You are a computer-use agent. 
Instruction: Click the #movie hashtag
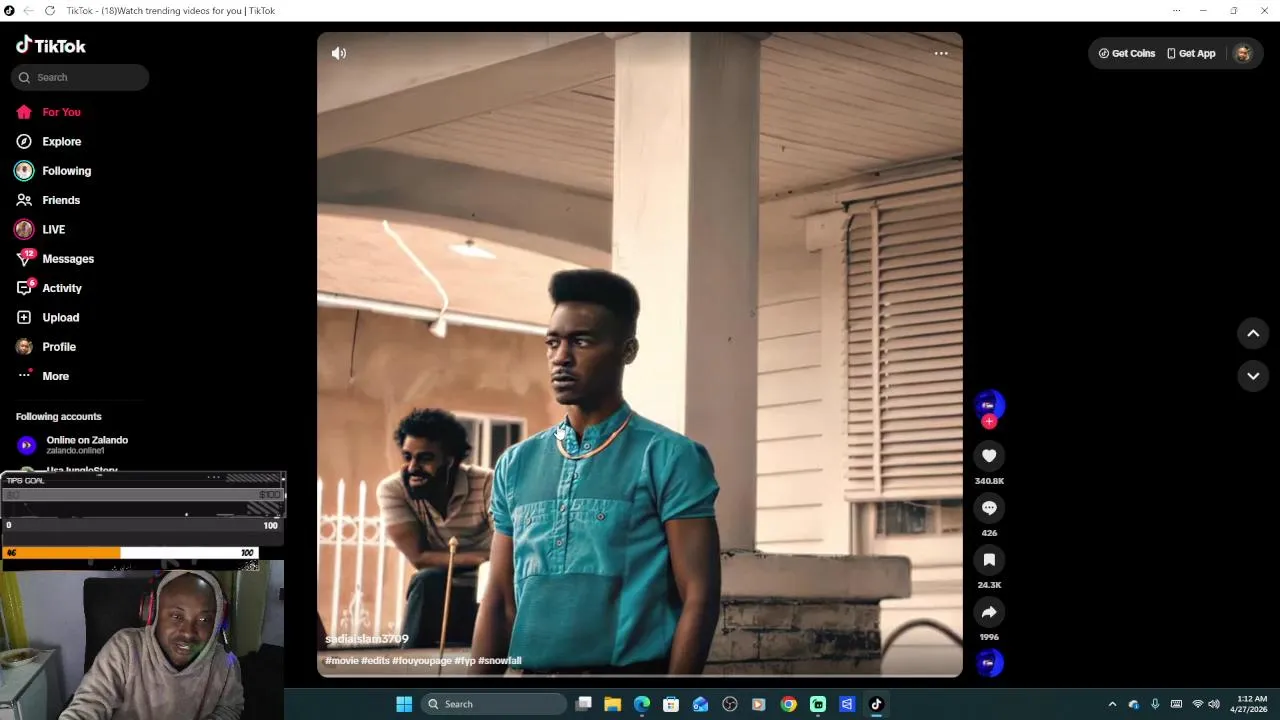341,661
